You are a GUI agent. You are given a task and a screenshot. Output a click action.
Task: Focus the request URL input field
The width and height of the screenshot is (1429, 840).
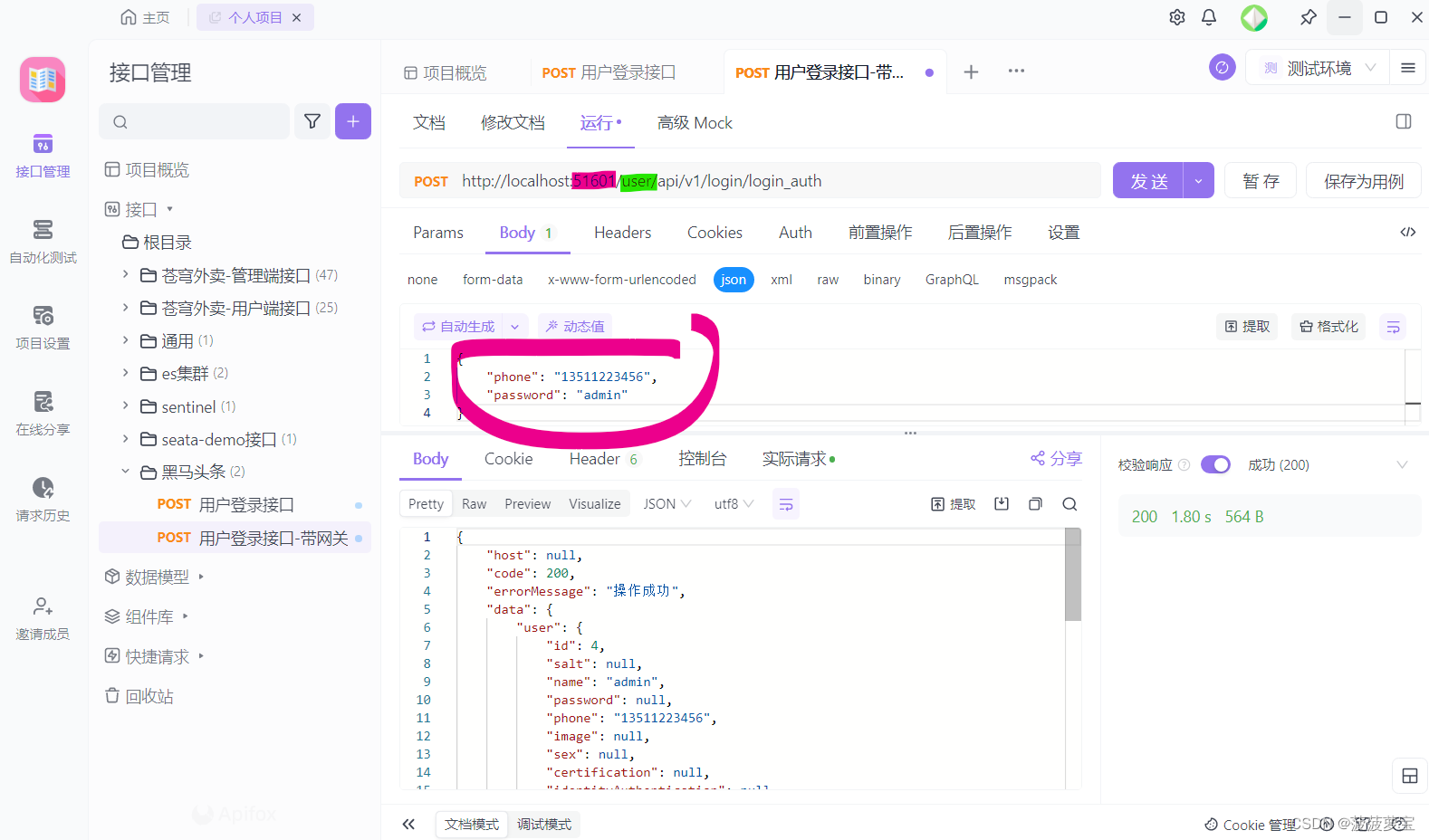click(751, 181)
